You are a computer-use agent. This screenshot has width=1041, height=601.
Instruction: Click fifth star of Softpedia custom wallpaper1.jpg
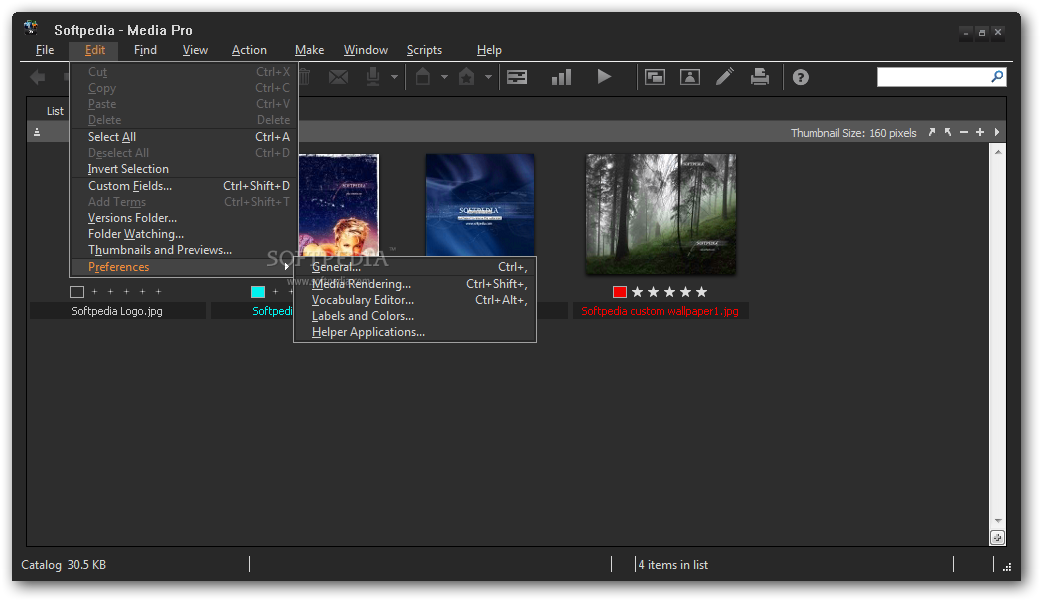(x=701, y=292)
